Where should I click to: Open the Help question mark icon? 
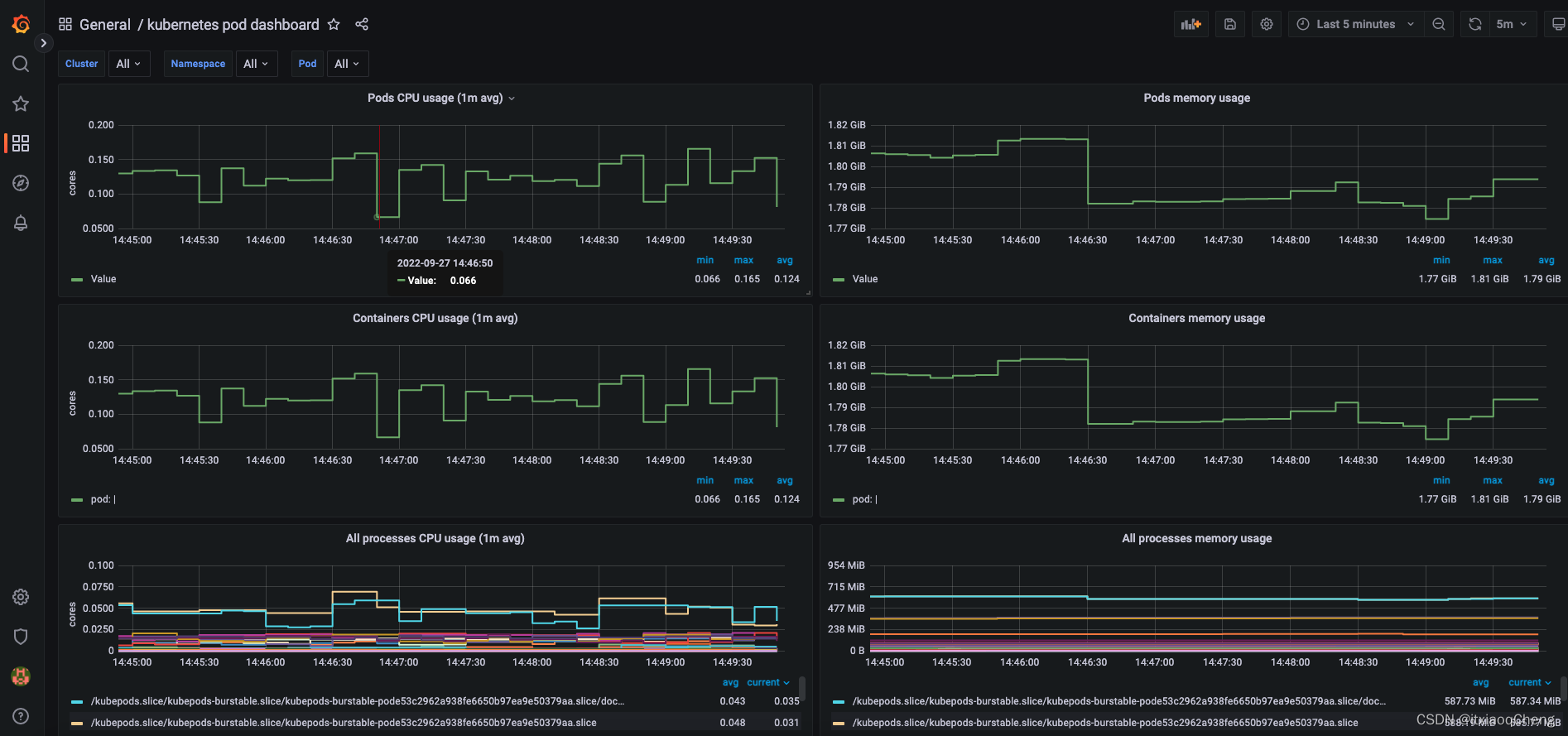(x=21, y=716)
